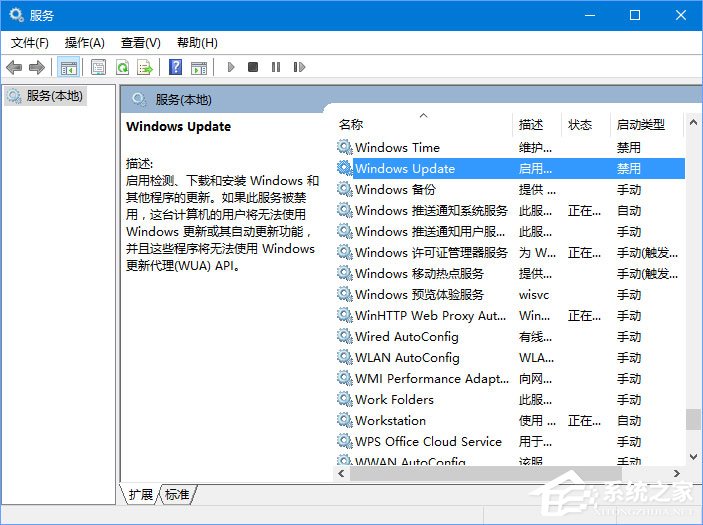
Task: Click the horizontal scrollbar left arrow
Action: [342, 473]
